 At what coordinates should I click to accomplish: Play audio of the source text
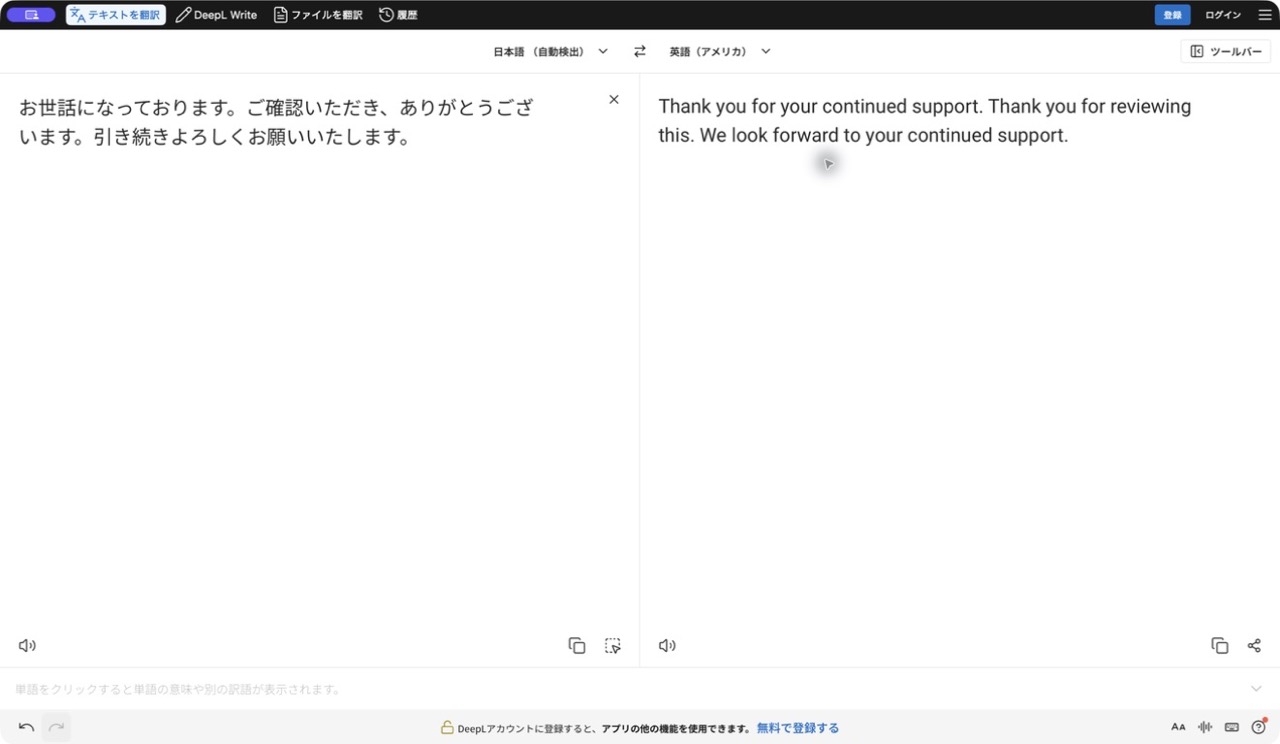coord(27,646)
